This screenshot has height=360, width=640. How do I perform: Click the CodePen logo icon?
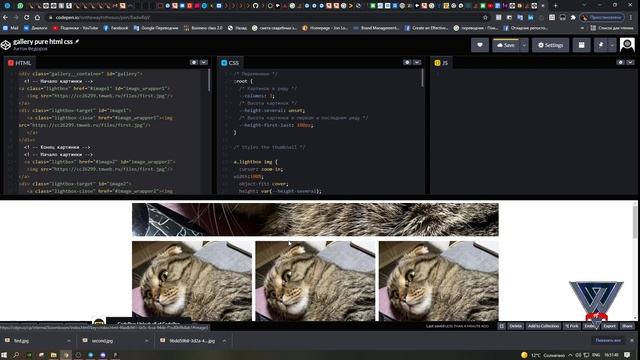[x=6, y=45]
